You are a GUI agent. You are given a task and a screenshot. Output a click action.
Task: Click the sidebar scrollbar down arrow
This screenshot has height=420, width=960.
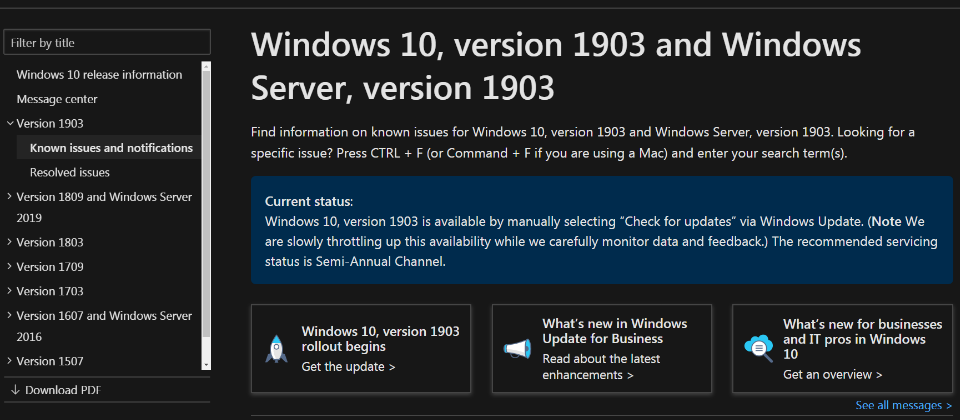206,365
